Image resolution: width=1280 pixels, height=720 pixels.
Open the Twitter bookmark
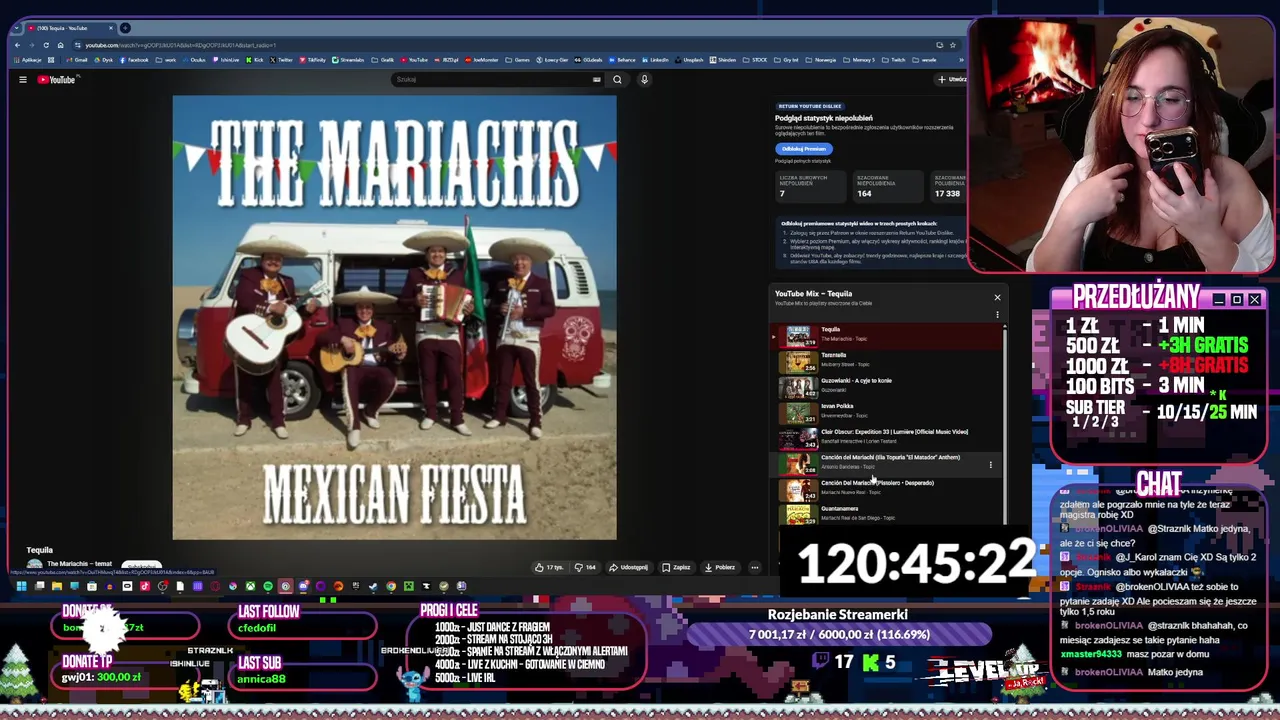click(281, 60)
